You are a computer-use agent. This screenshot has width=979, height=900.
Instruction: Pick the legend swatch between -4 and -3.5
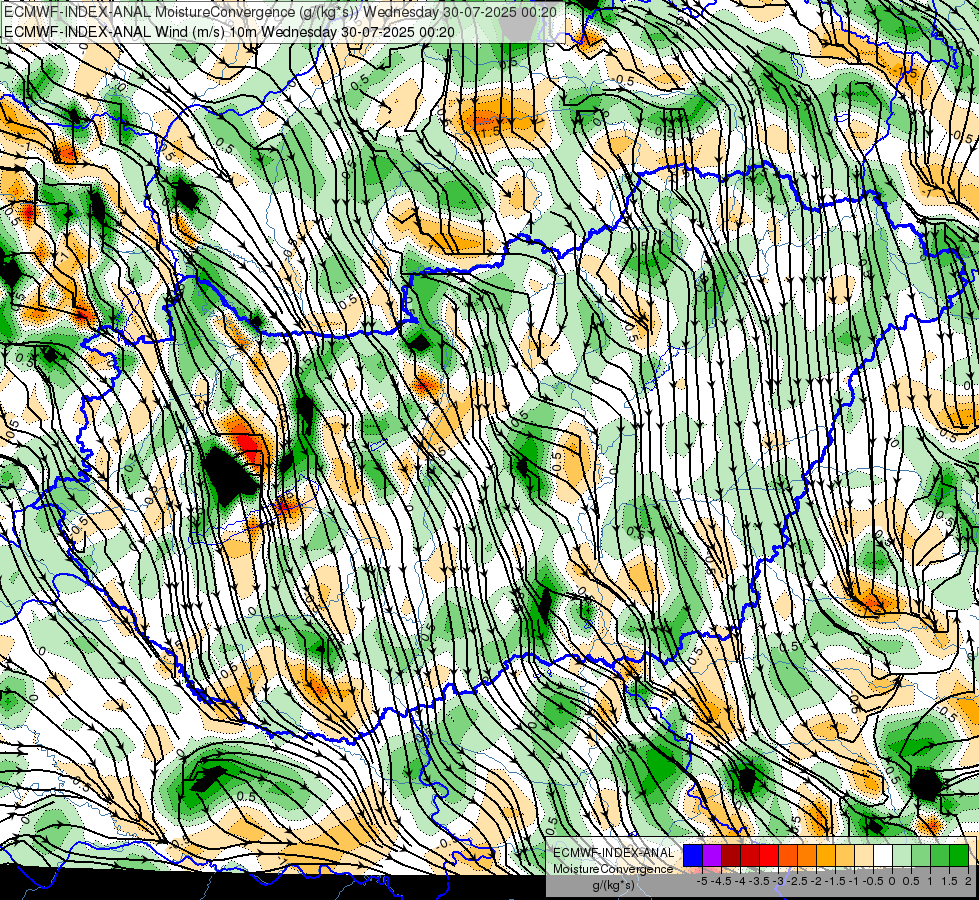(750, 855)
